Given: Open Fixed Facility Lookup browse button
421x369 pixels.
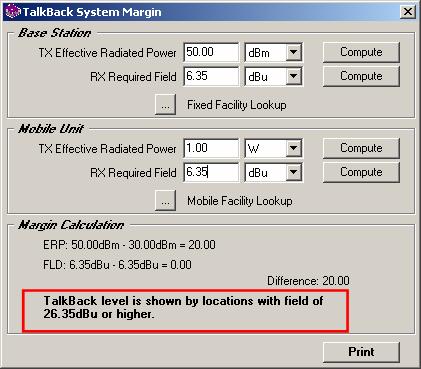Looking at the screenshot, I should click(x=165, y=105).
